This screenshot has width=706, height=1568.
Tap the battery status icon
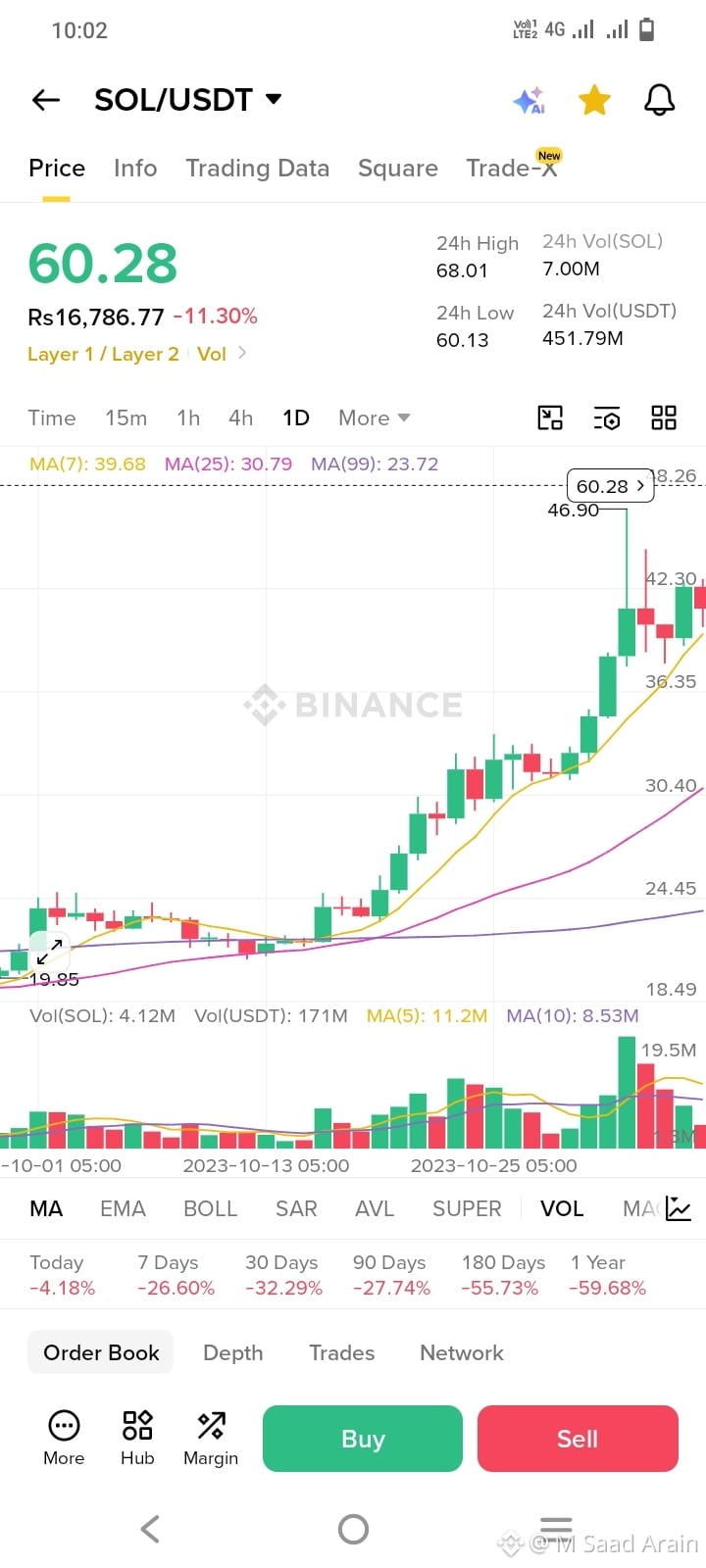coord(646,30)
